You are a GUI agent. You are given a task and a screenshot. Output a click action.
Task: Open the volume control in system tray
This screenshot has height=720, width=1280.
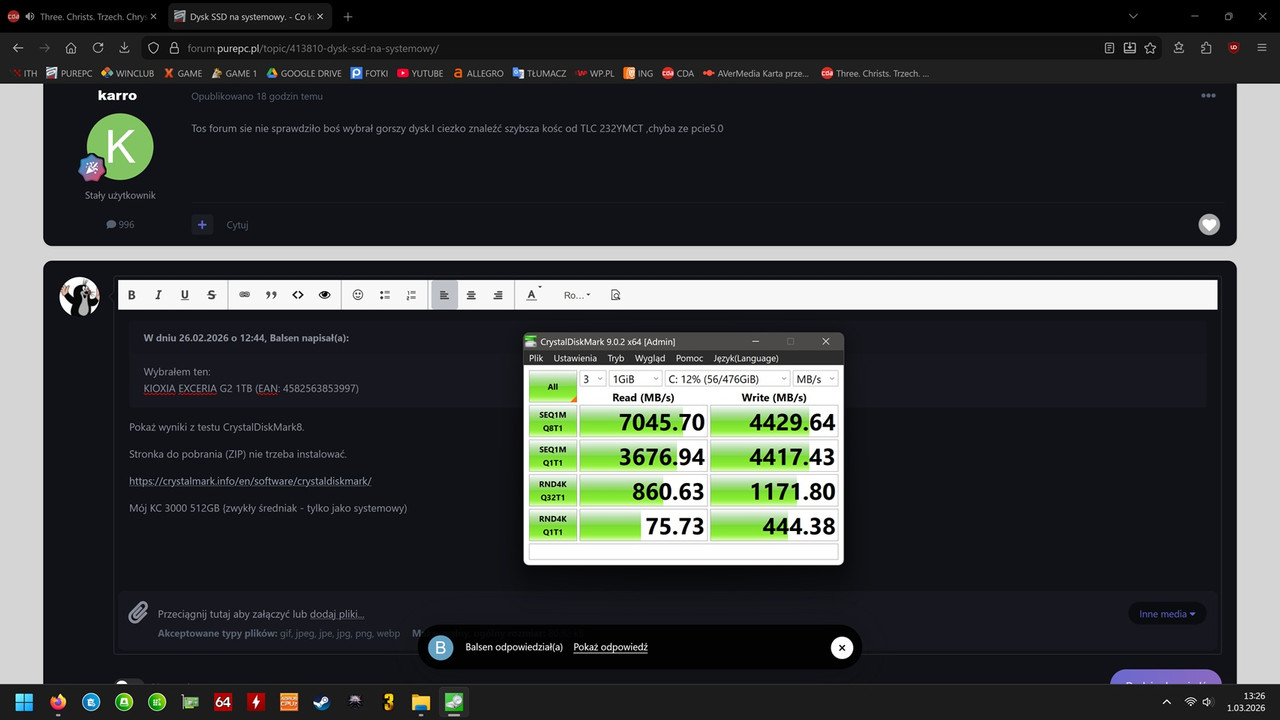tap(1207, 702)
